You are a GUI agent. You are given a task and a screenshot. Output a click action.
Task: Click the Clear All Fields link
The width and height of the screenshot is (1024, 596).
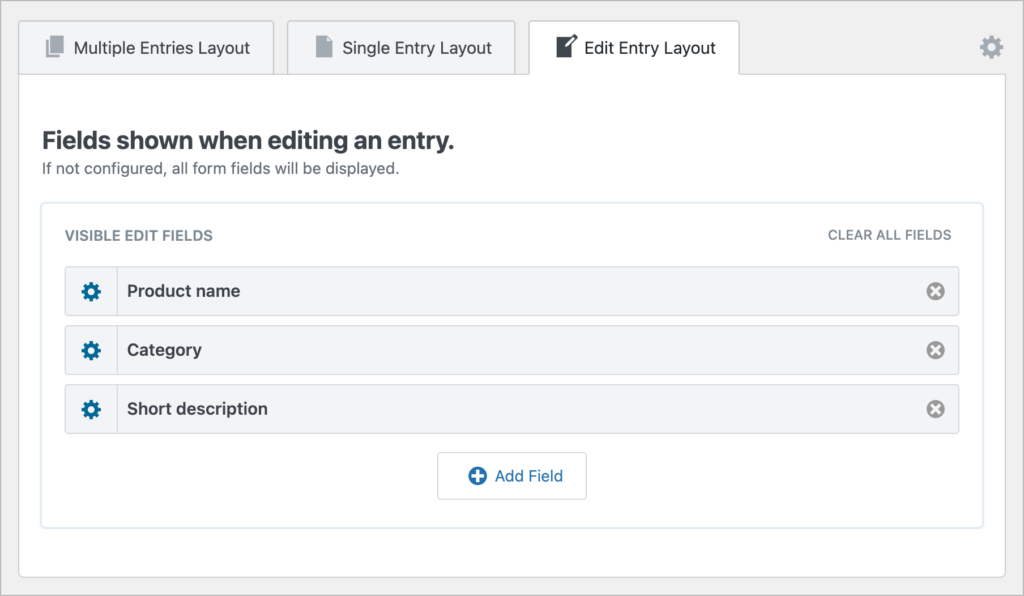(x=889, y=235)
